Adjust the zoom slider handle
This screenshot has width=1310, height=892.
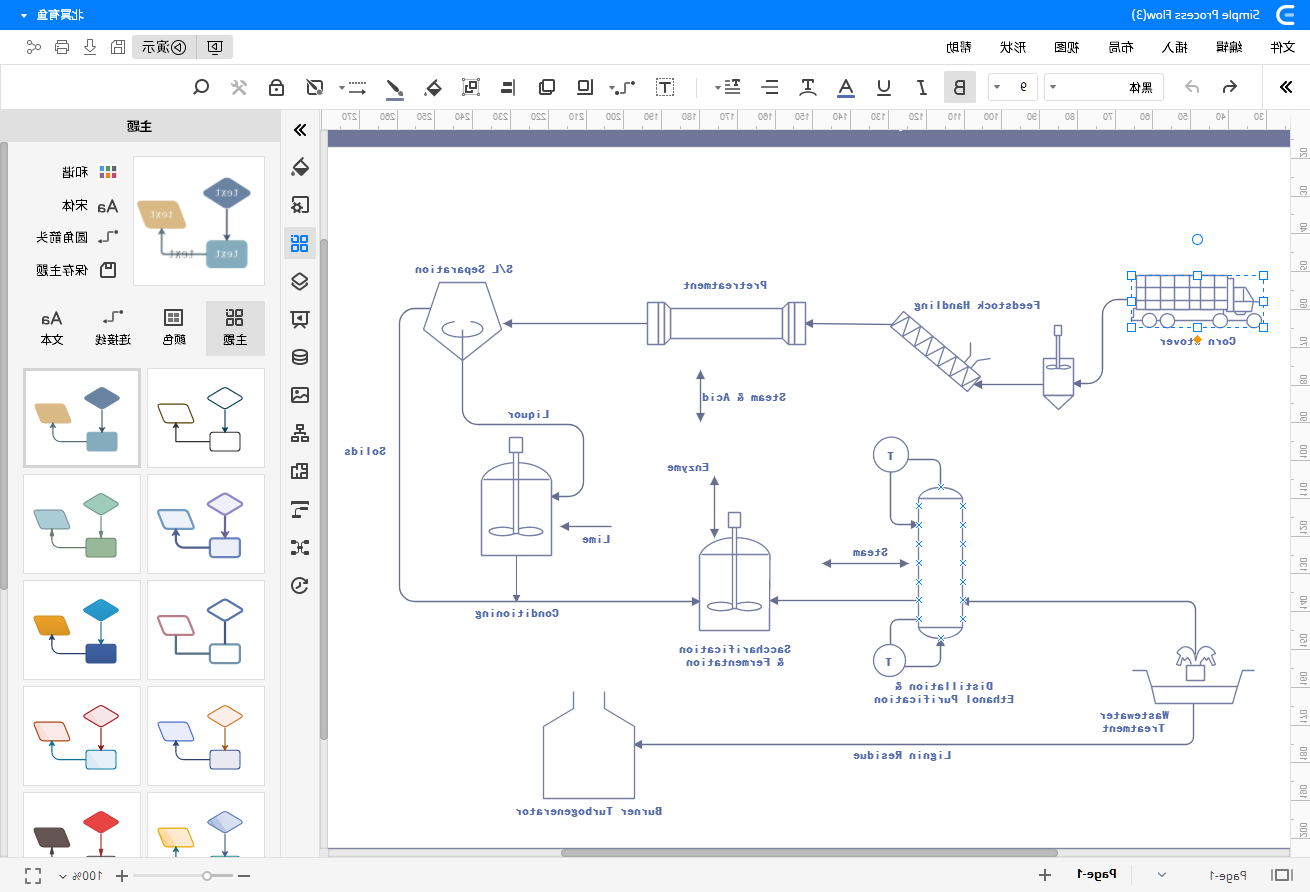[206, 876]
